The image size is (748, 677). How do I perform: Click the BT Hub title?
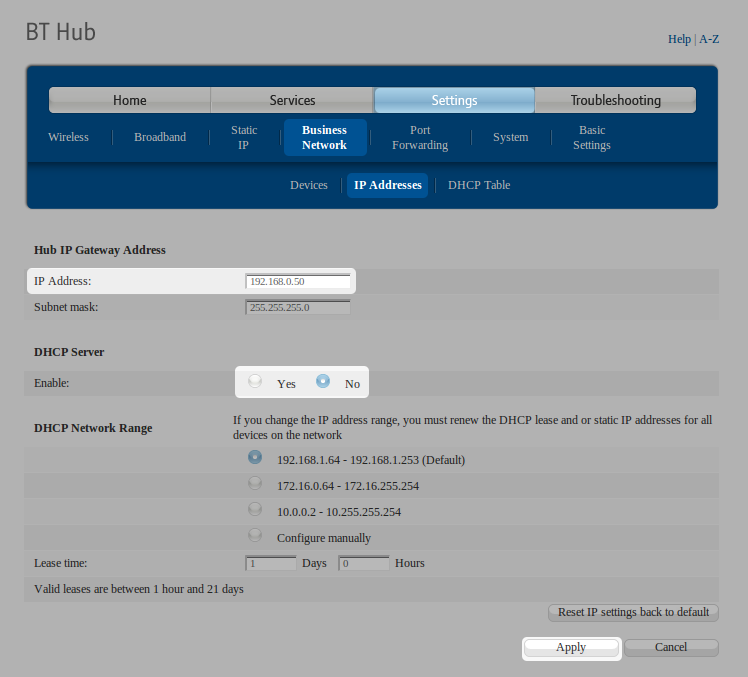61,32
